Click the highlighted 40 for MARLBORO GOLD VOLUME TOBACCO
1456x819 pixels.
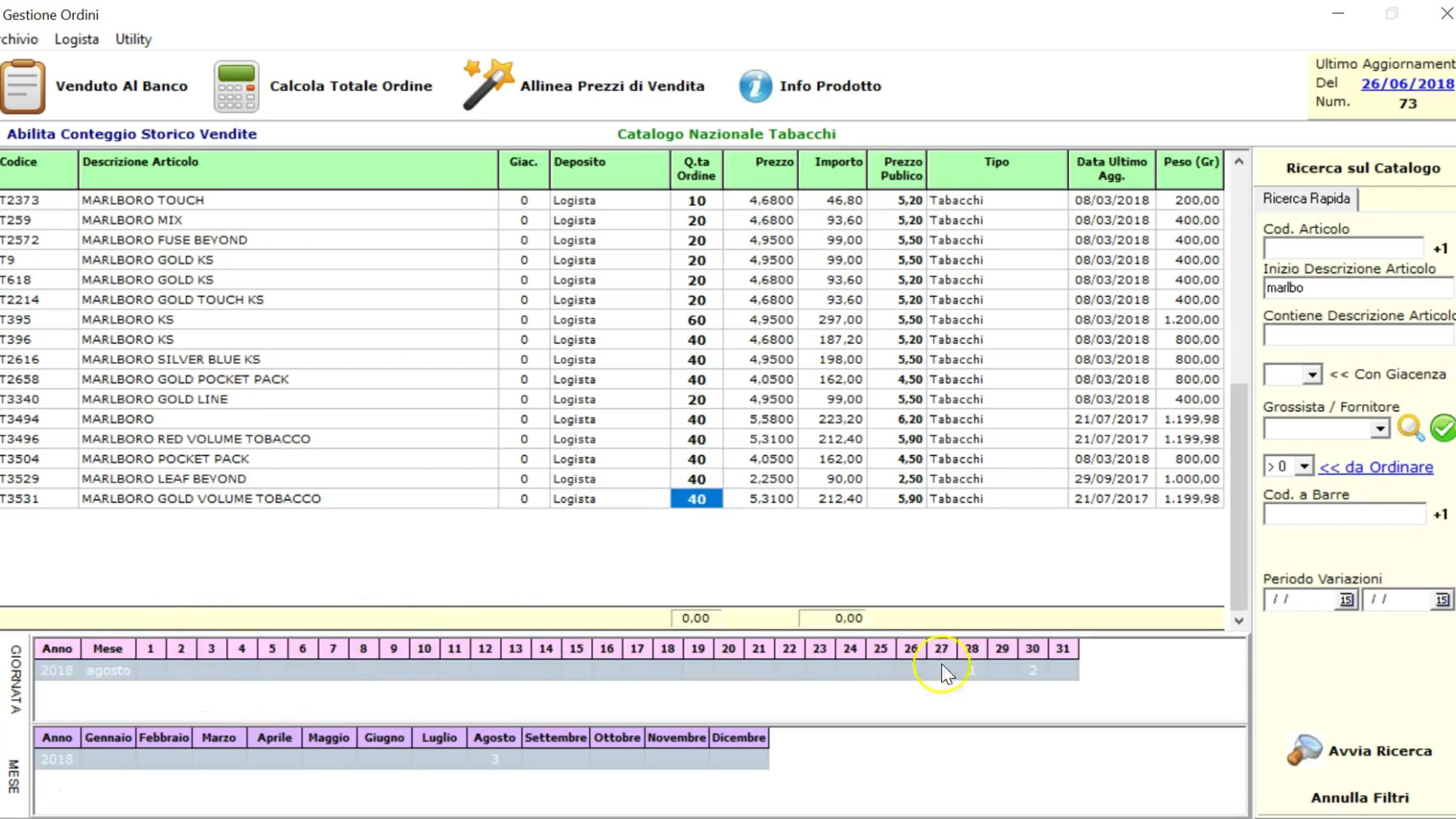pos(696,499)
